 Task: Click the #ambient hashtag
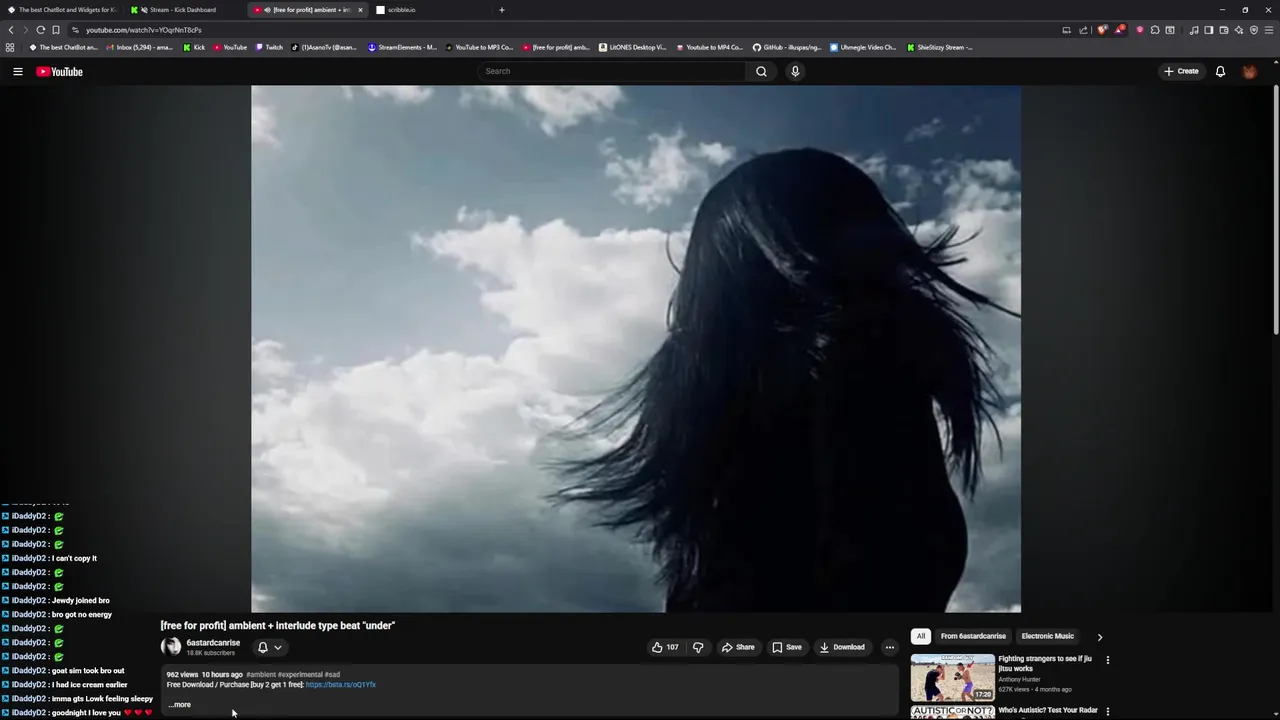coord(261,675)
